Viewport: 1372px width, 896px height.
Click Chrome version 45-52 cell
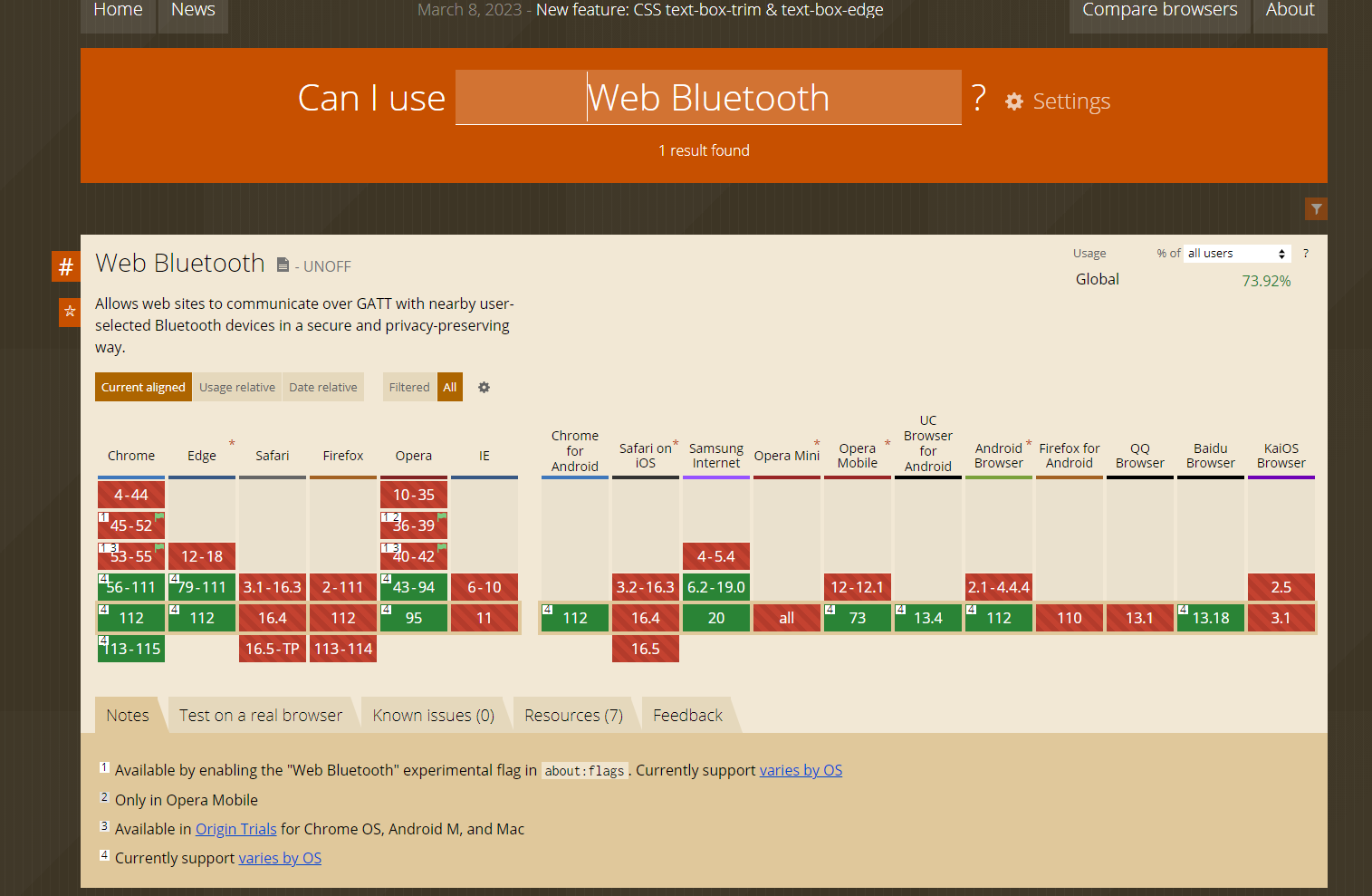click(x=131, y=525)
